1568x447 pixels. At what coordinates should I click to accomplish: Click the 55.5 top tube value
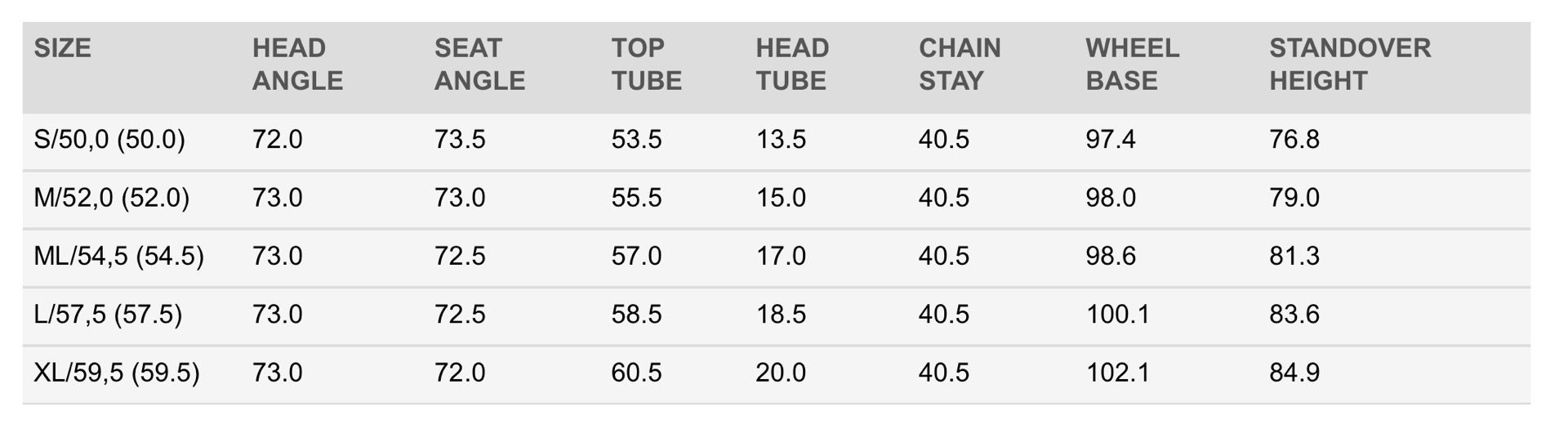tap(636, 198)
